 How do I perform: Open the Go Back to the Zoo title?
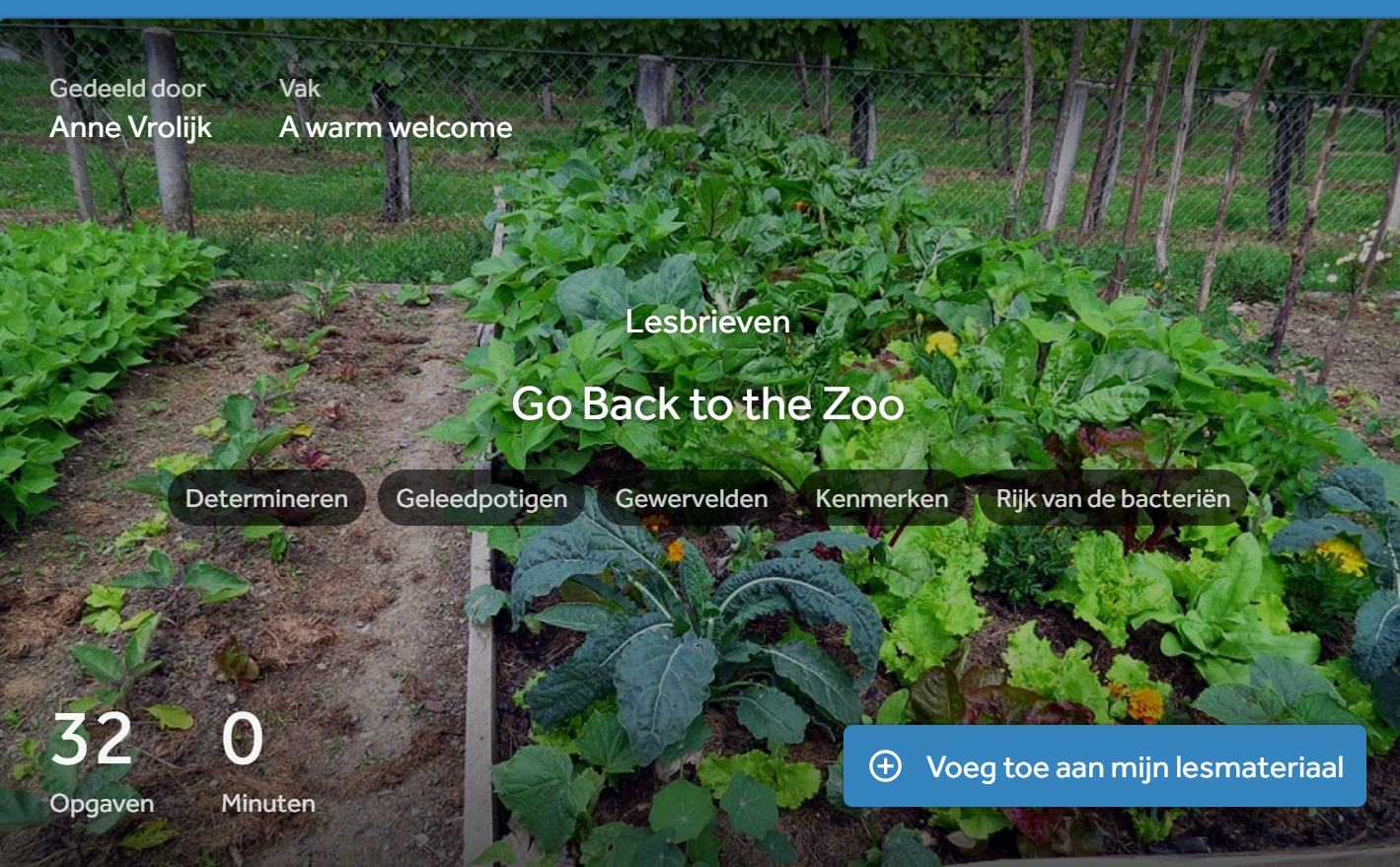tap(707, 403)
